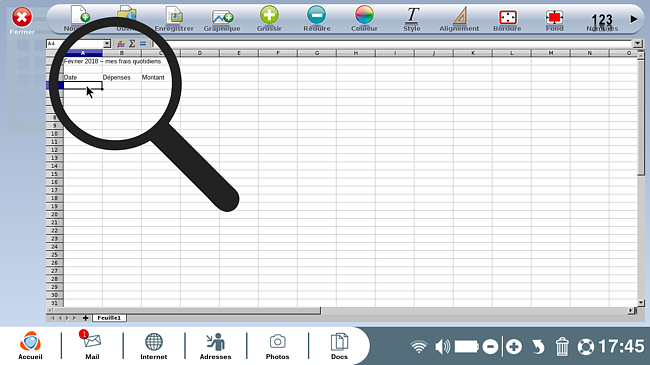Image resolution: width=650 pixels, height=365 pixels.
Task: Select the Feuille1 sheet tab
Action: (109, 318)
